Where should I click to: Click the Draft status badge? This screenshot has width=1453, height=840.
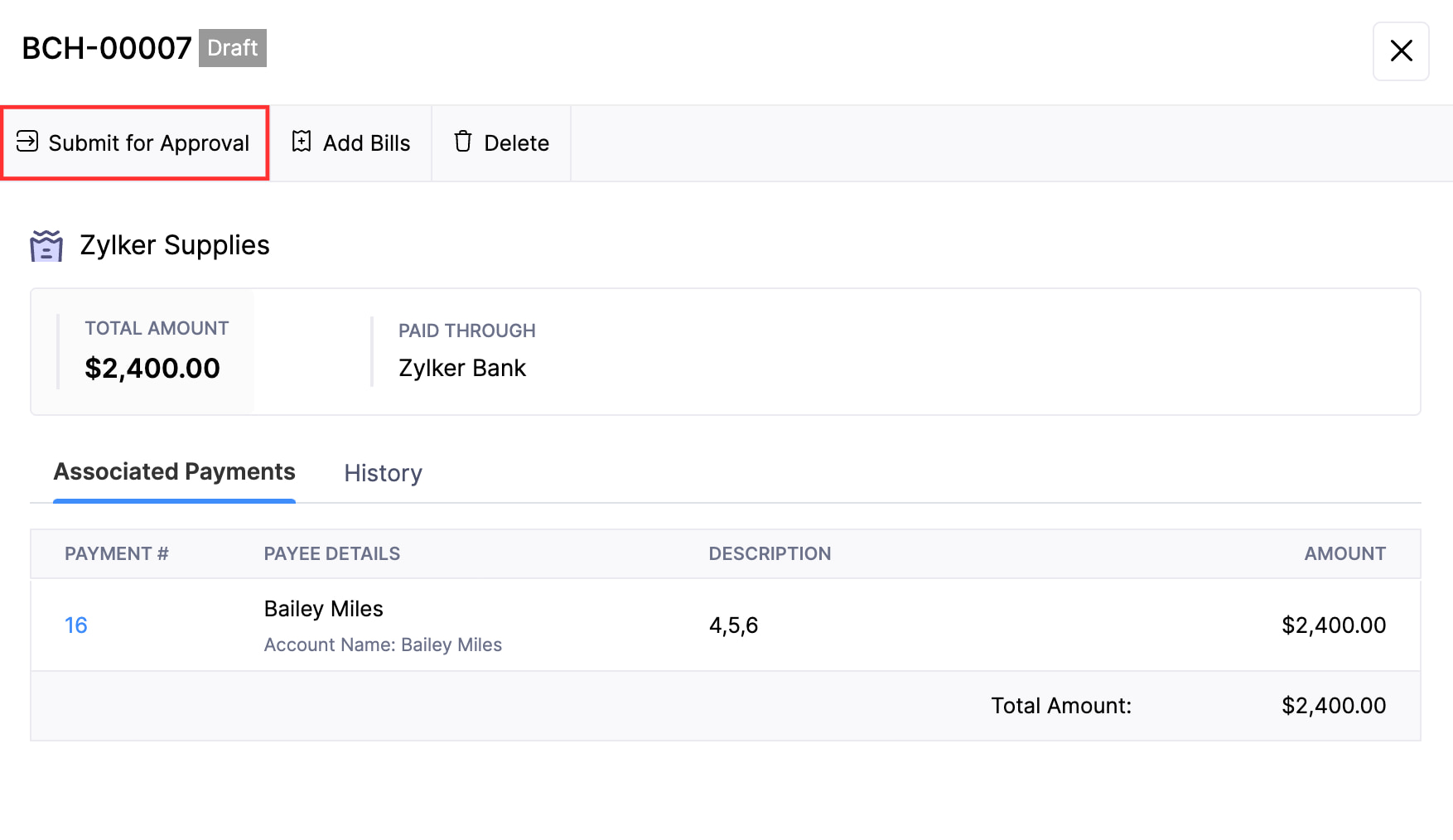(x=232, y=48)
